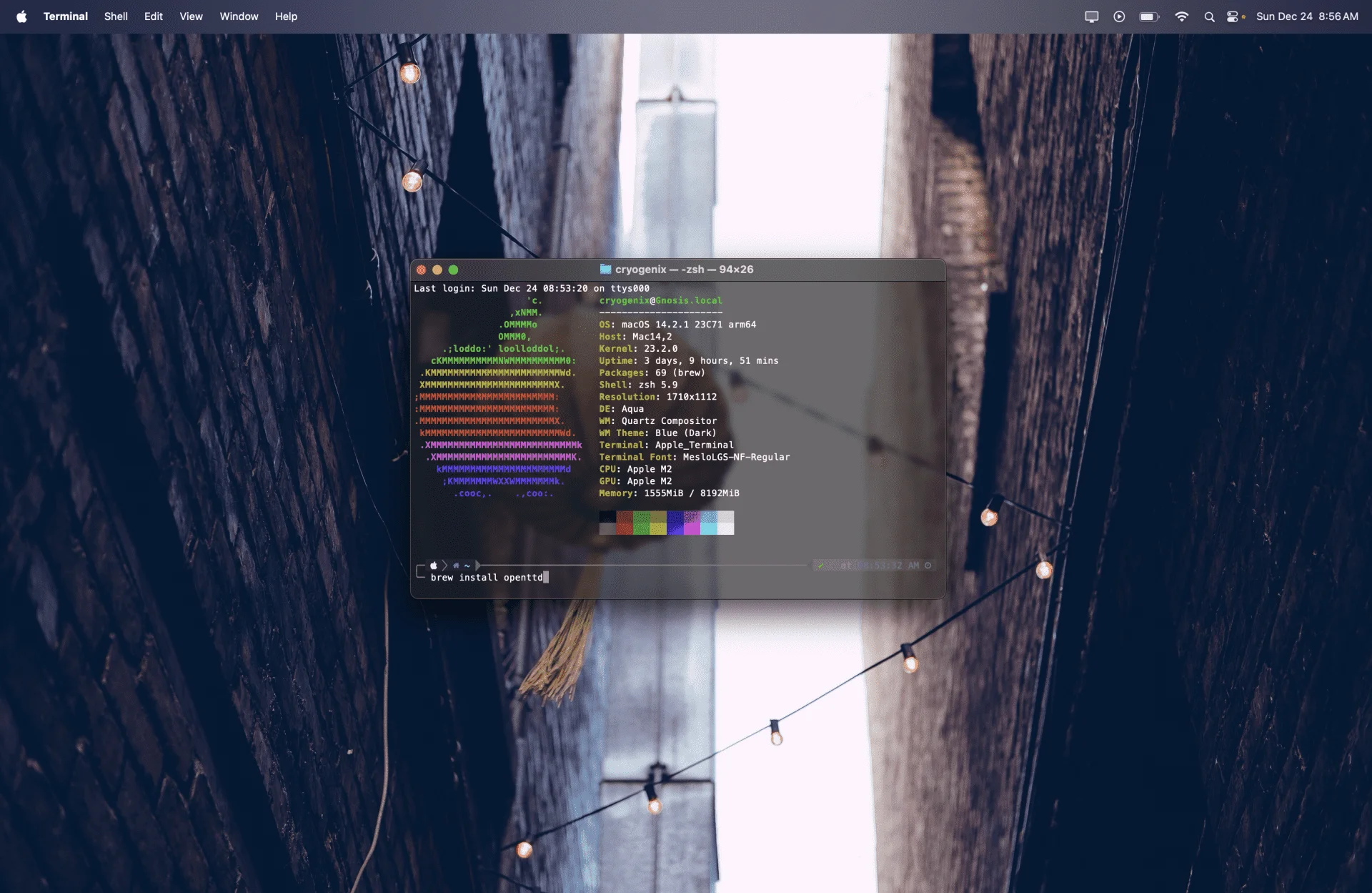
Task: Click the Packages: 69 (brew) line
Action: point(652,373)
